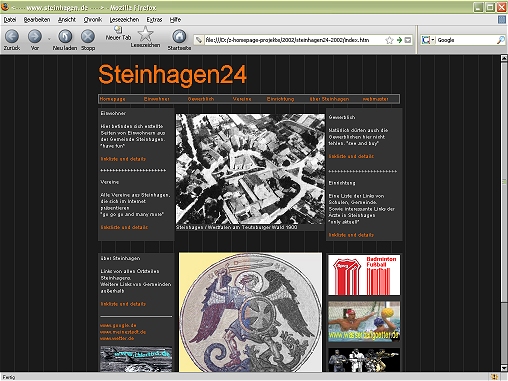Click the Badminton Fußball banner image

(x=364, y=275)
